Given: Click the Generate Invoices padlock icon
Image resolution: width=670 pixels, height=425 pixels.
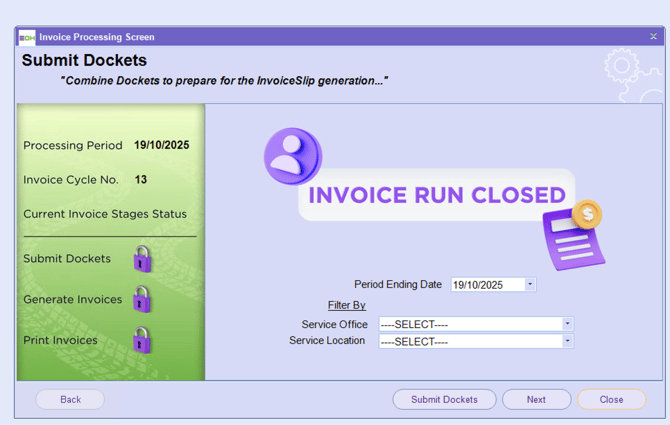Looking at the screenshot, I should coord(143,299).
